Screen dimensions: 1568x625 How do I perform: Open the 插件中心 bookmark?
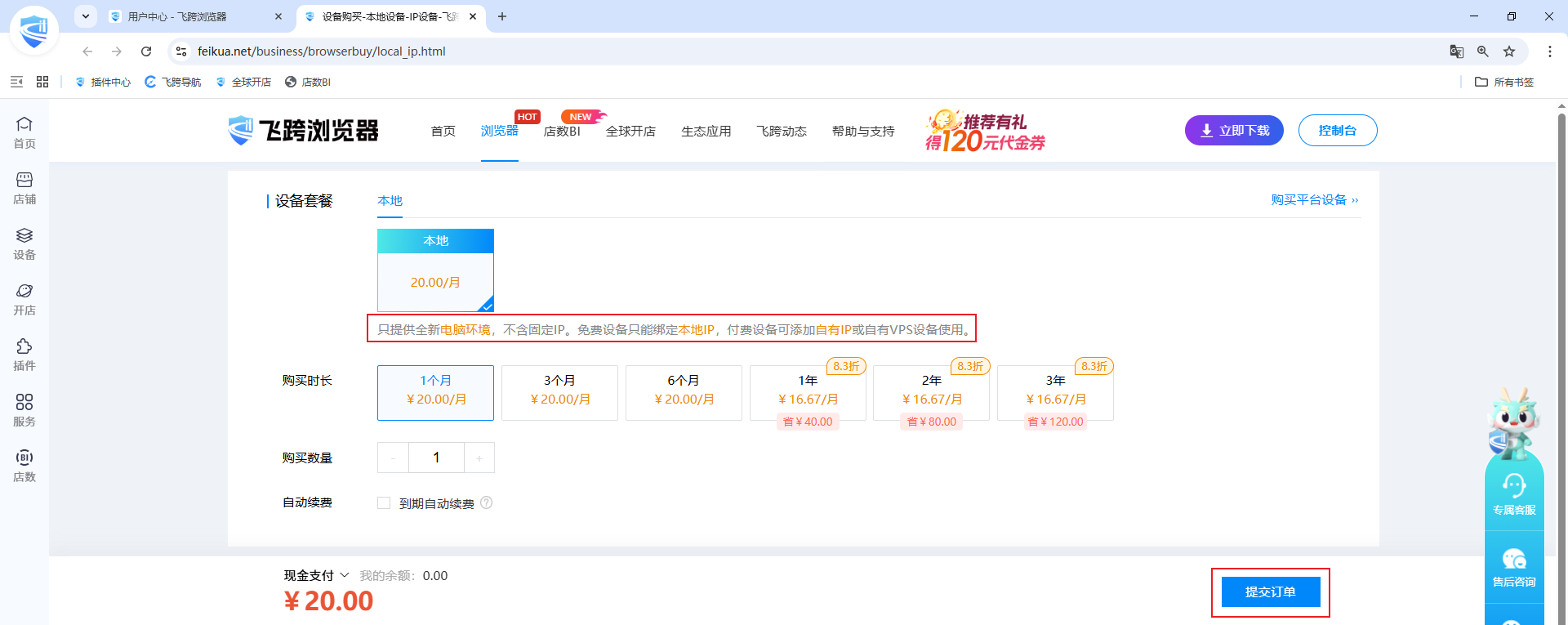point(103,82)
